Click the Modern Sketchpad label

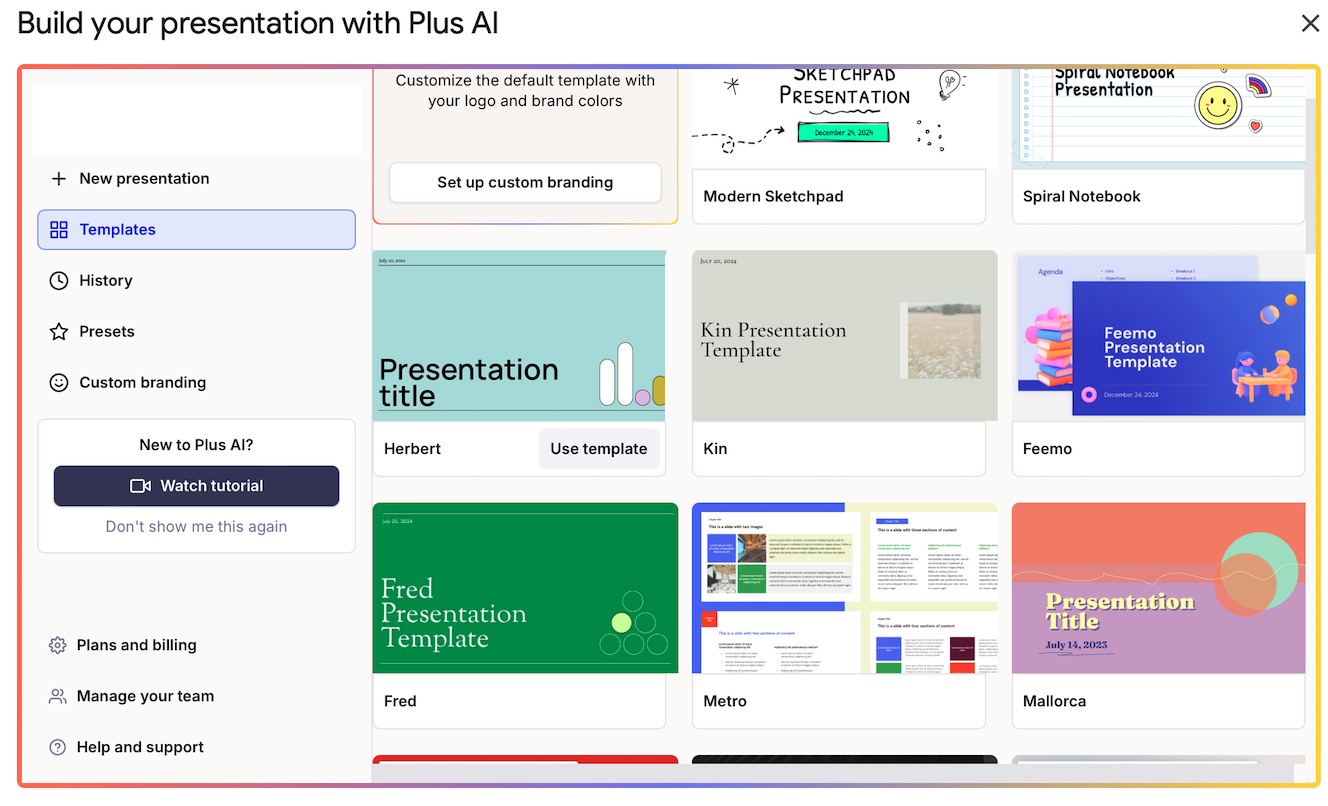click(773, 196)
